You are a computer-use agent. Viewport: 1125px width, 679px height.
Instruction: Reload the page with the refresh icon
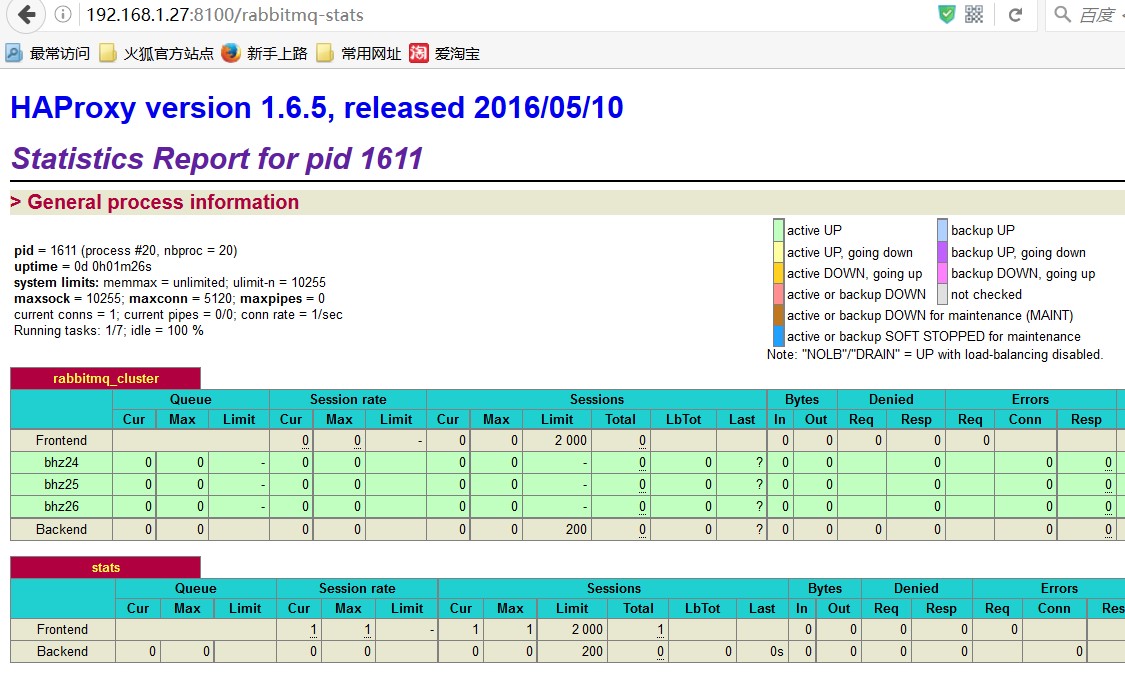[1015, 14]
